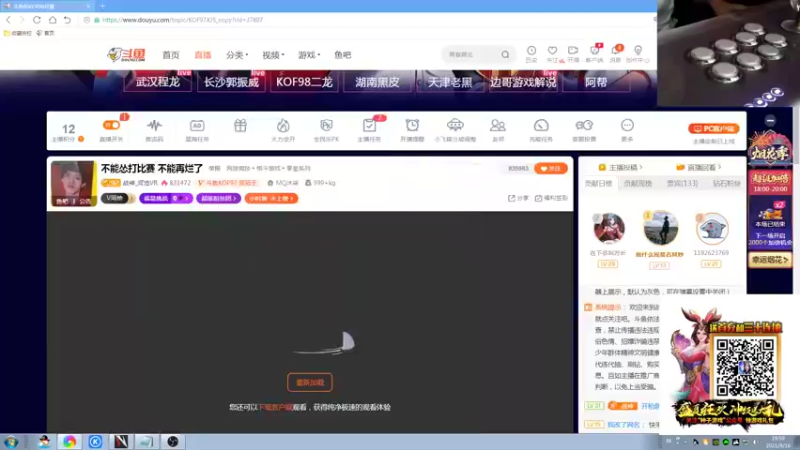Click the 福利签到 sign-in link
This screenshot has width=800, height=450.
551,198
